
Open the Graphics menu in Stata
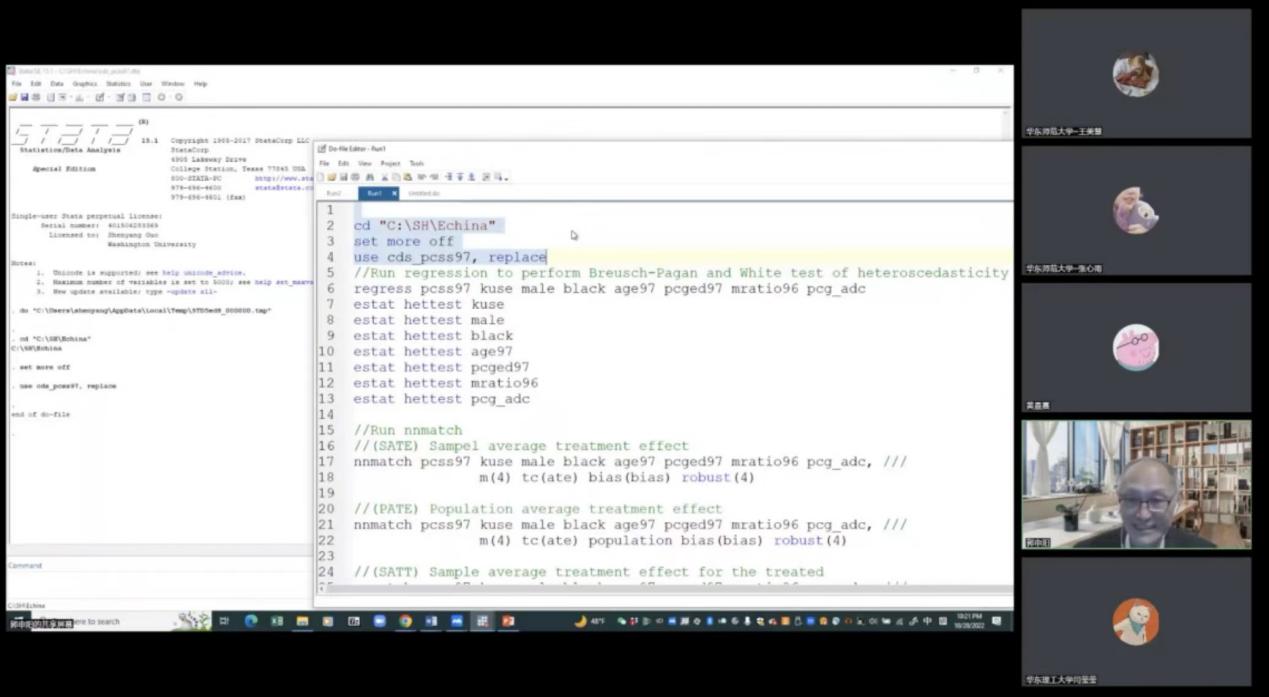pyautogui.click(x=84, y=84)
